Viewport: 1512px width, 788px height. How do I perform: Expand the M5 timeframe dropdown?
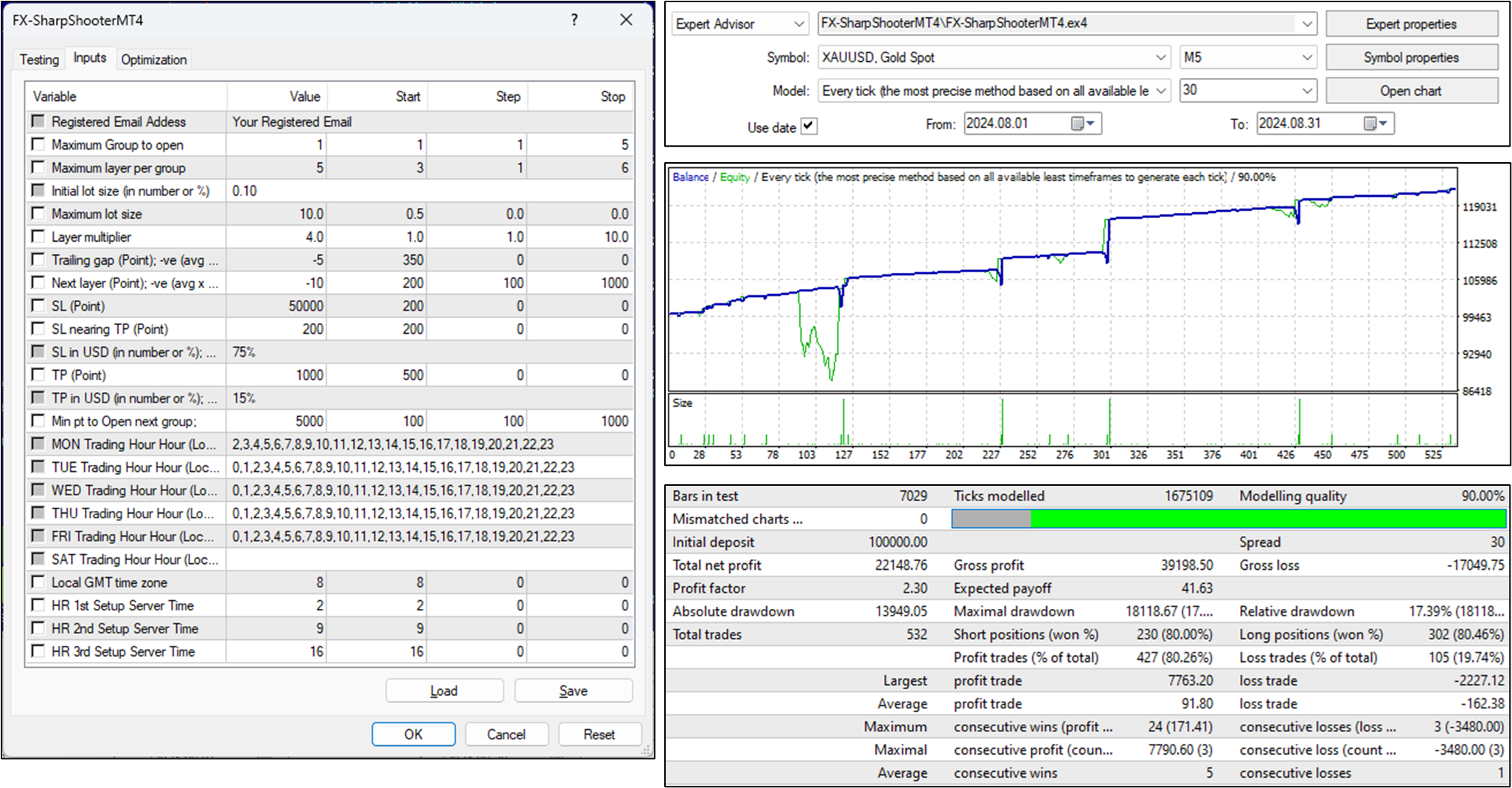1306,57
